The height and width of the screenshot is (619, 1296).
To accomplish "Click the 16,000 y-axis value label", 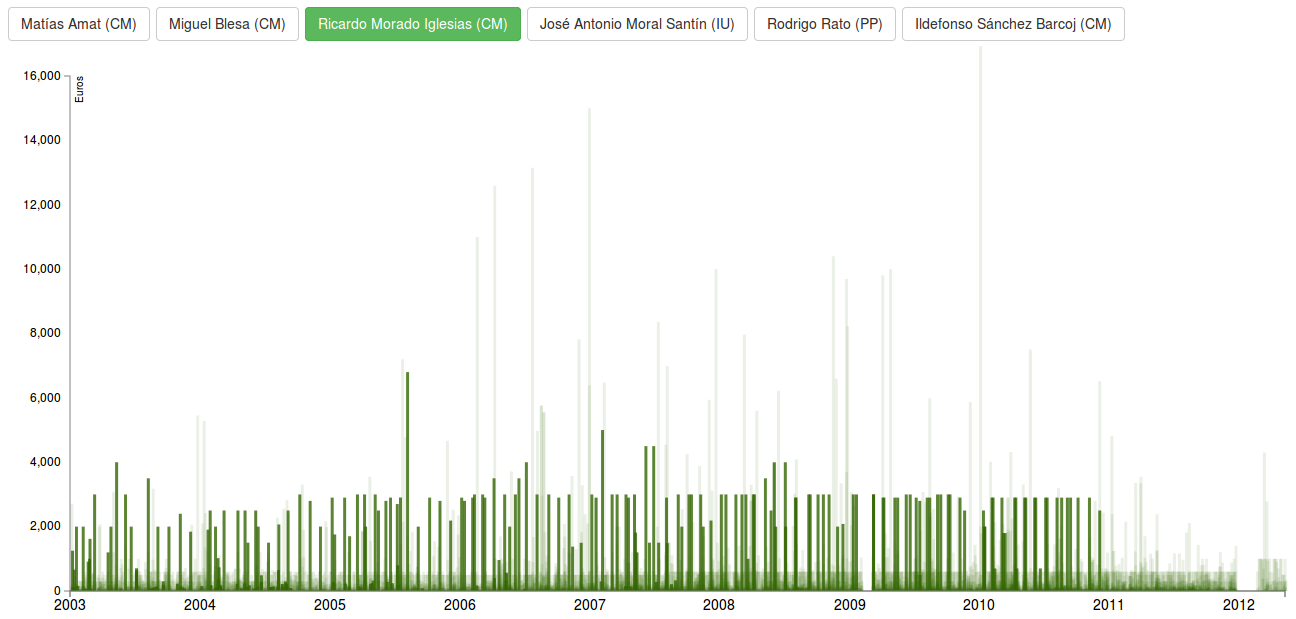I will pos(42,76).
